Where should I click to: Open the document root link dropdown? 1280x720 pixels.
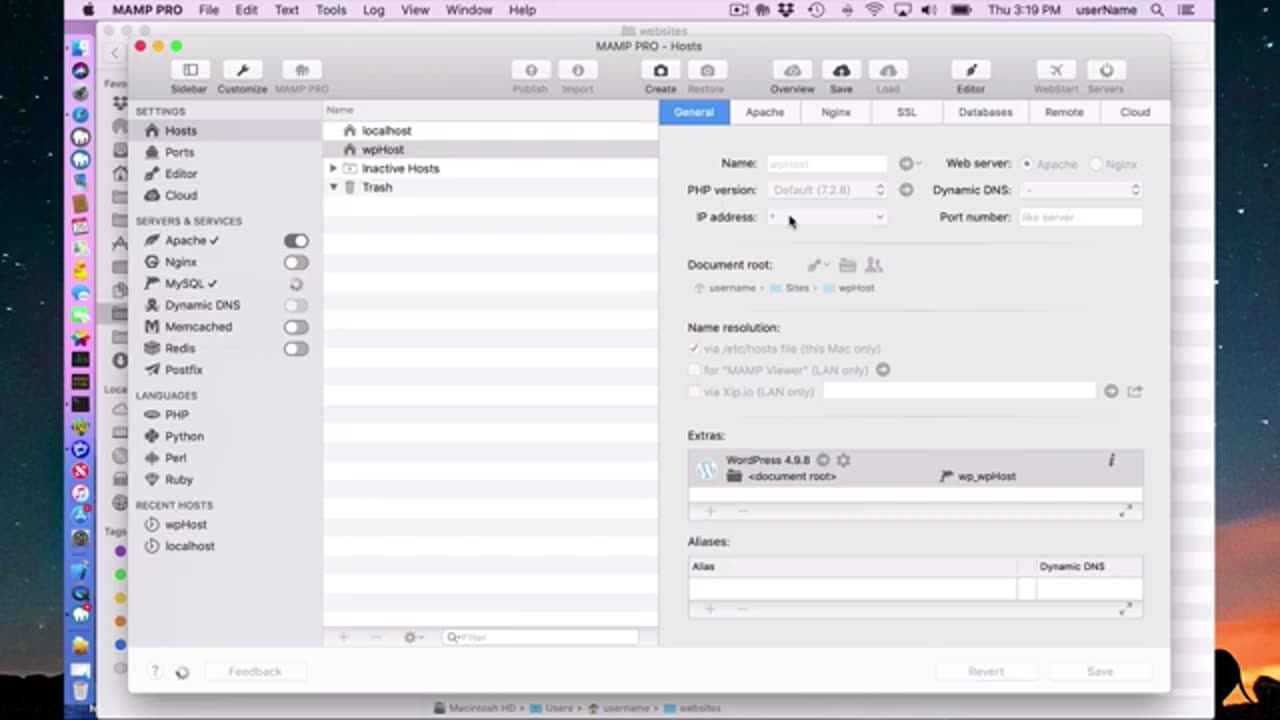point(819,265)
